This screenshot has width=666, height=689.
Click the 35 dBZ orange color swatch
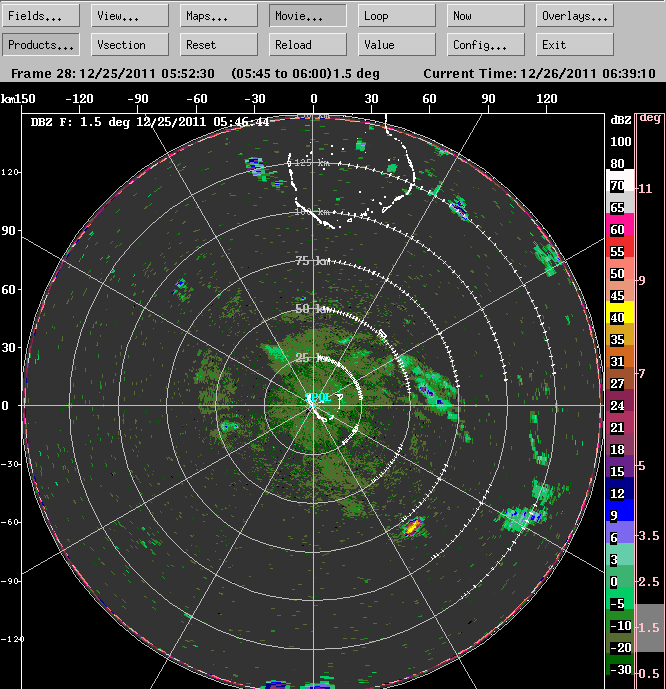point(620,334)
